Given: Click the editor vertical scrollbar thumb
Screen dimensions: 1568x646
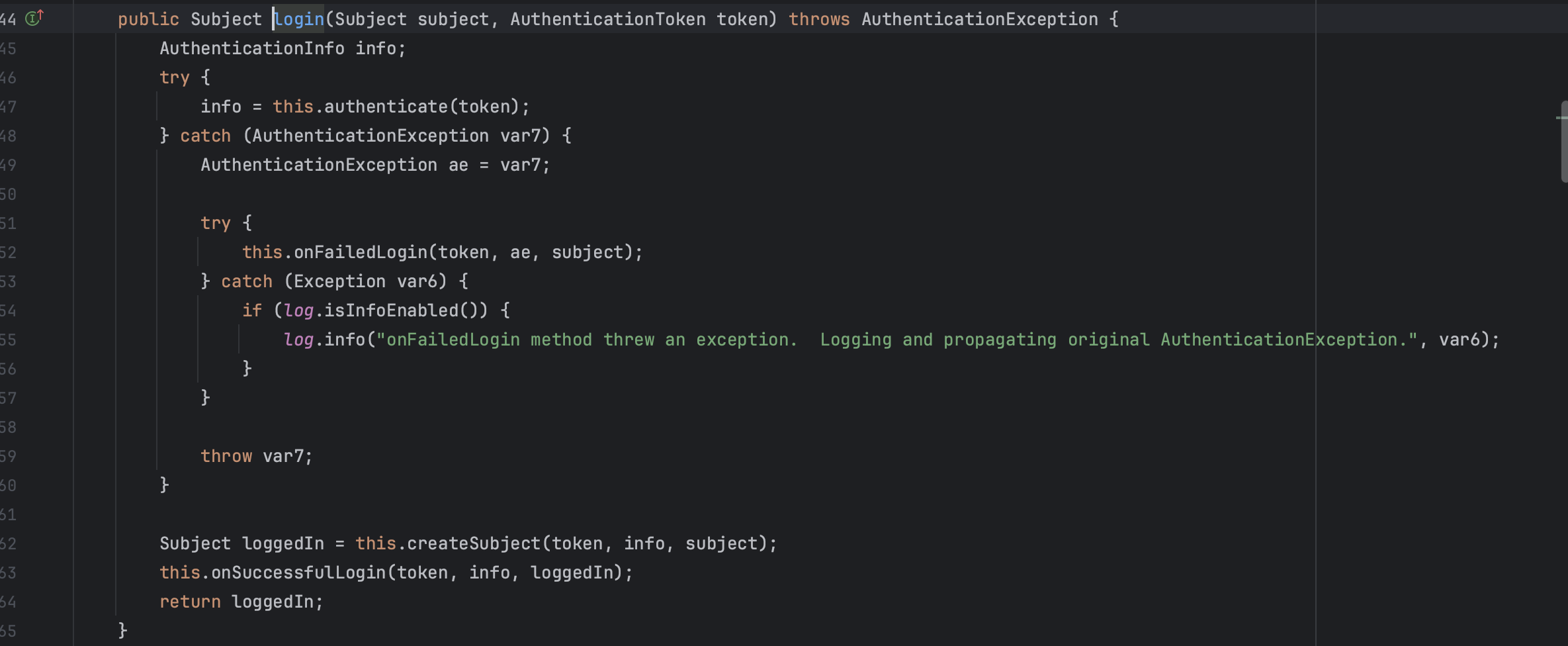Looking at the screenshot, I should (x=1563, y=142).
